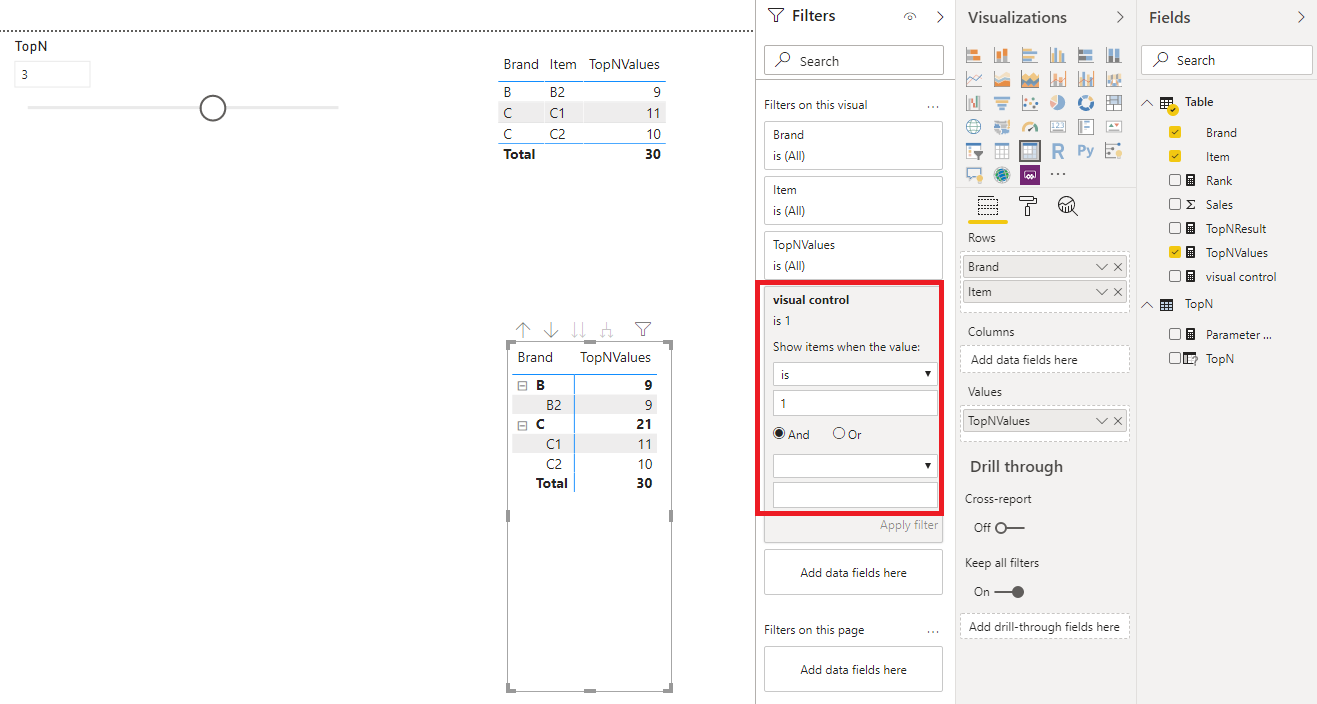The width and height of the screenshot is (1317, 704).
Task: Select the And radio button
Action: click(x=779, y=434)
